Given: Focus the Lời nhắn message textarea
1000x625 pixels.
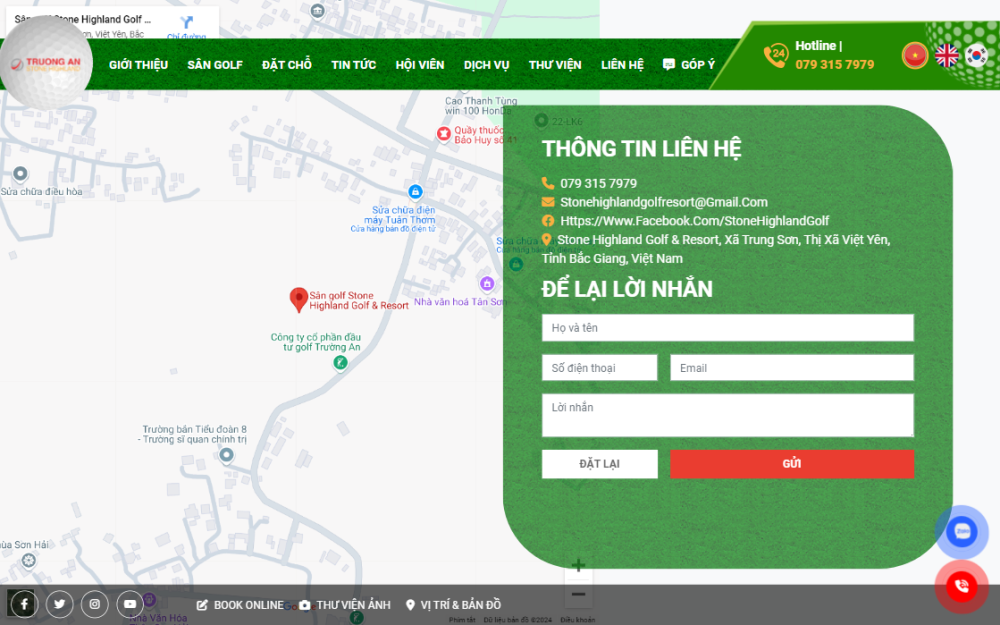Looking at the screenshot, I should (x=728, y=415).
